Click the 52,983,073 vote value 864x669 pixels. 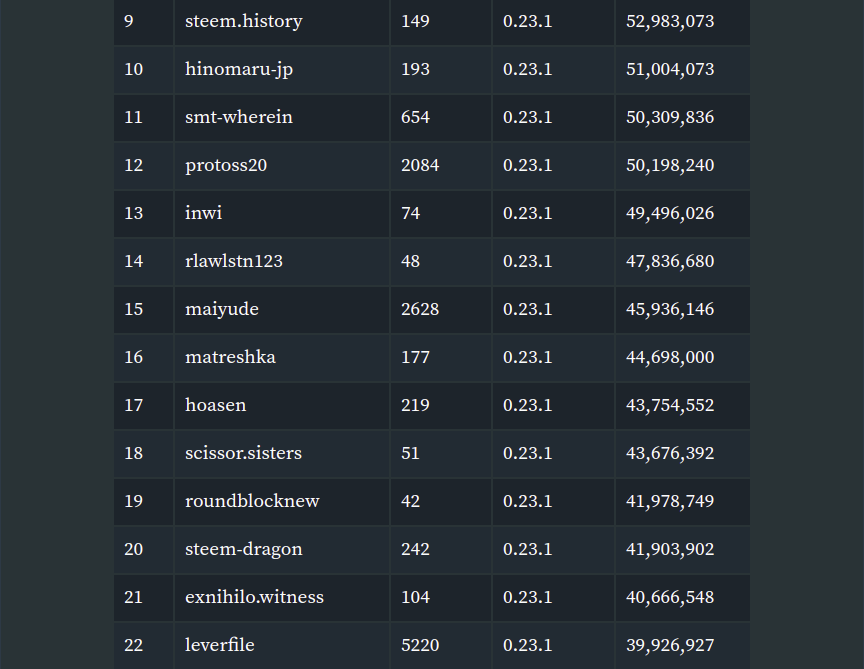pos(670,21)
